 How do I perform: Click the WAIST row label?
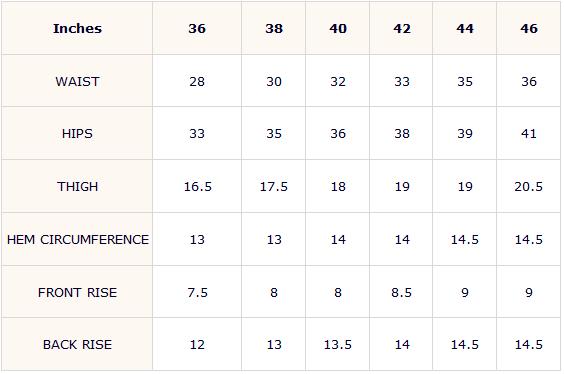pyautogui.click(x=77, y=81)
